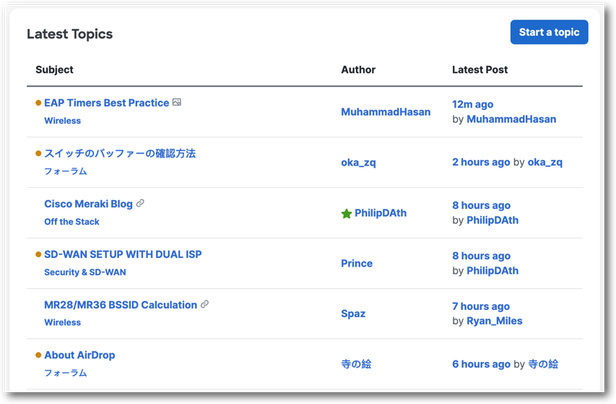Viewport: 616px width, 404px height.
Task: Open SD-WAN SETUP WITH DUAL ISP topic
Action: [122, 254]
